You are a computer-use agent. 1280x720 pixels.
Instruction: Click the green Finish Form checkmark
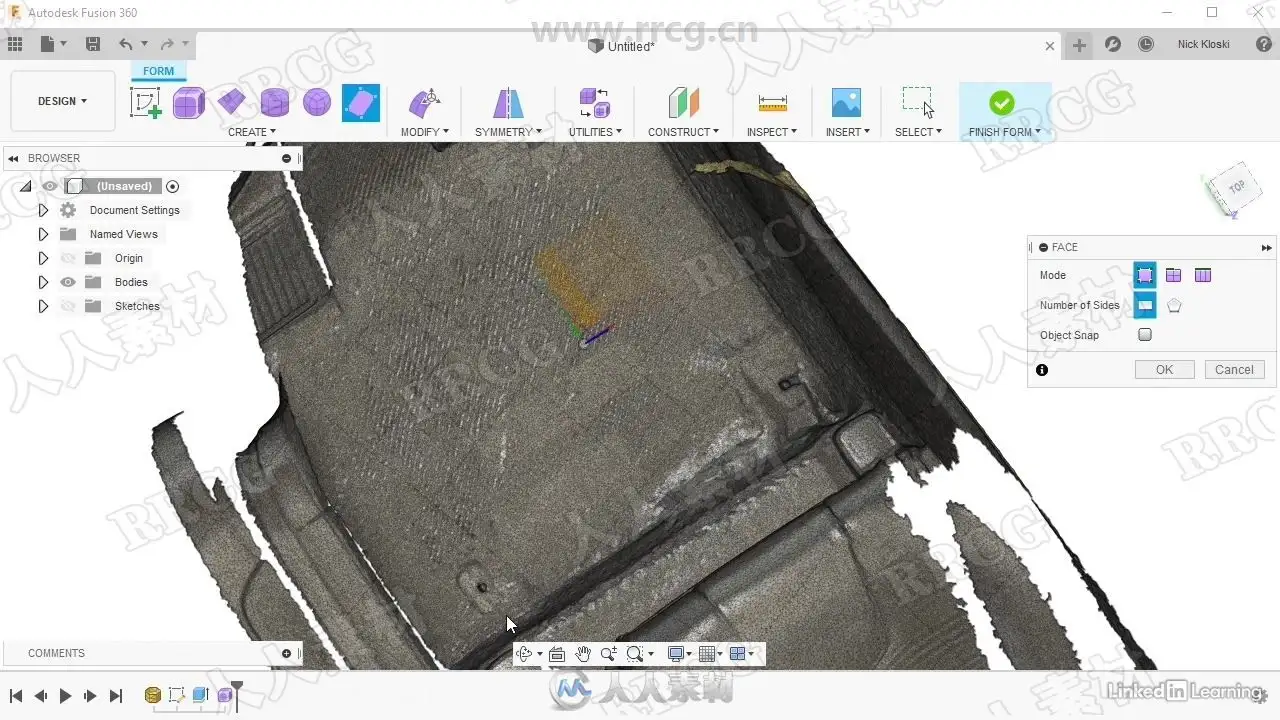pyautogui.click(x=1001, y=103)
